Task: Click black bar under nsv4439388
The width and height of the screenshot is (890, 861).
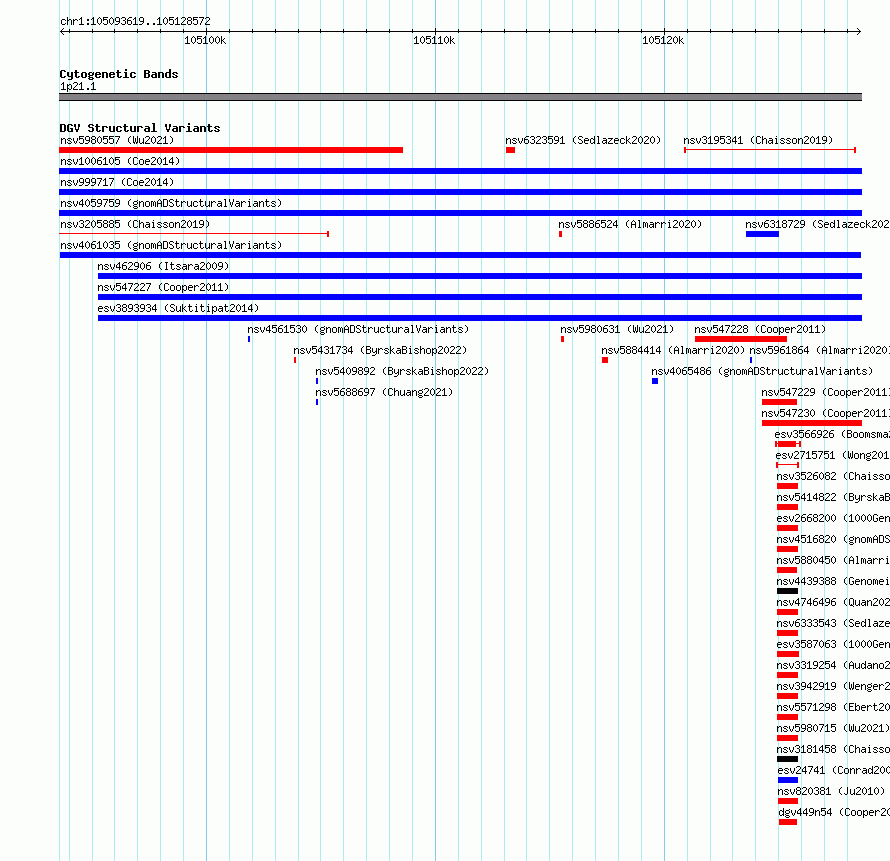Action: (787, 591)
